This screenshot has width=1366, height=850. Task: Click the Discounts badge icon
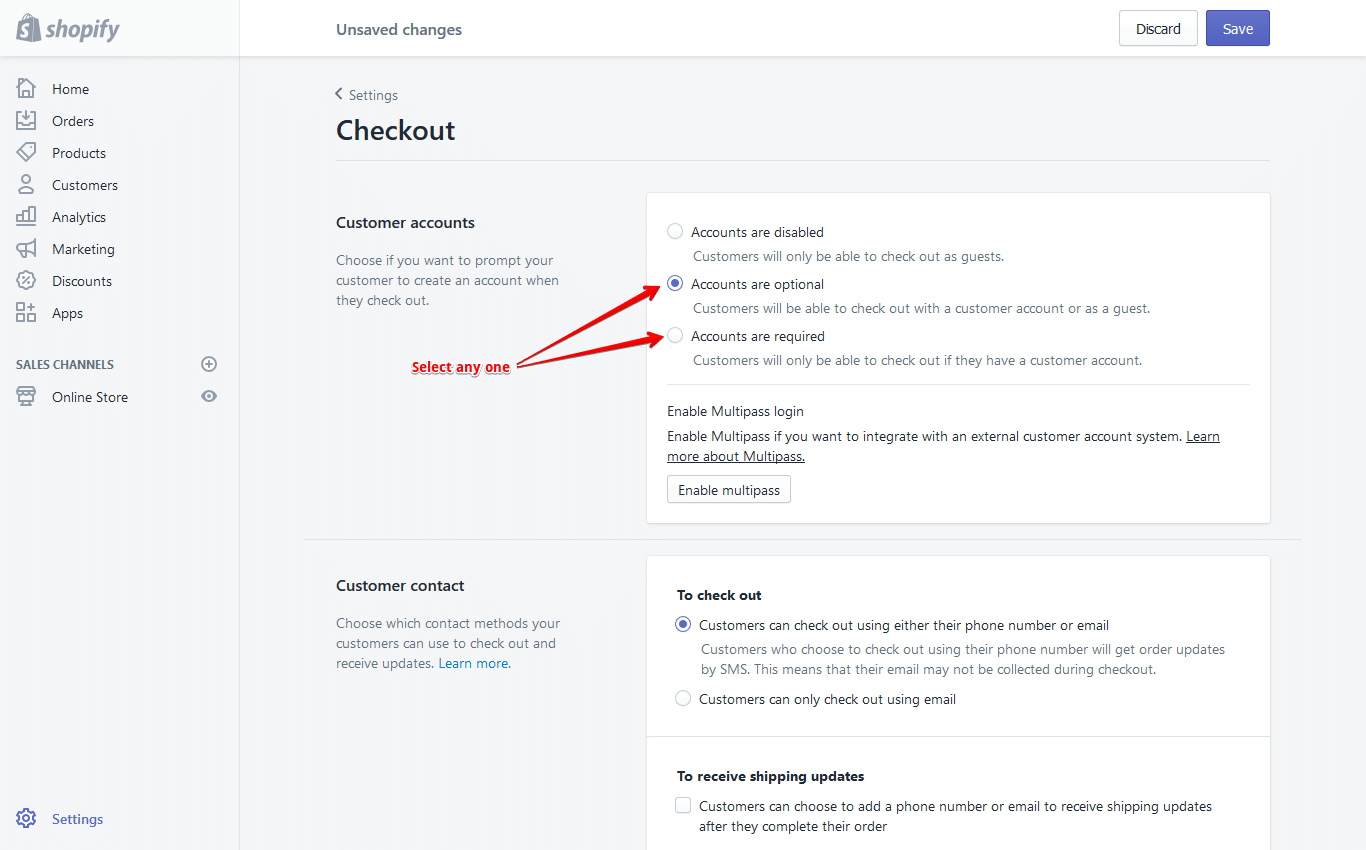point(26,281)
